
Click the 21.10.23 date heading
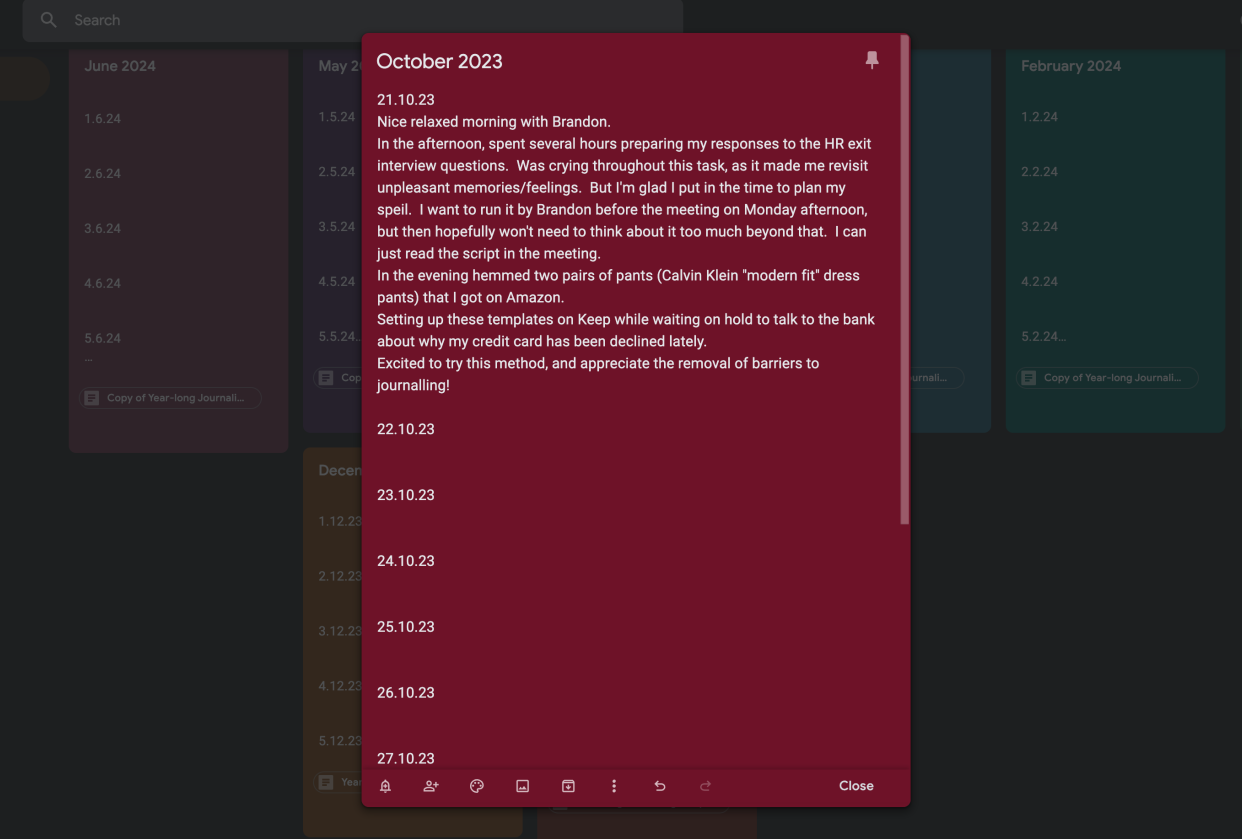(406, 100)
